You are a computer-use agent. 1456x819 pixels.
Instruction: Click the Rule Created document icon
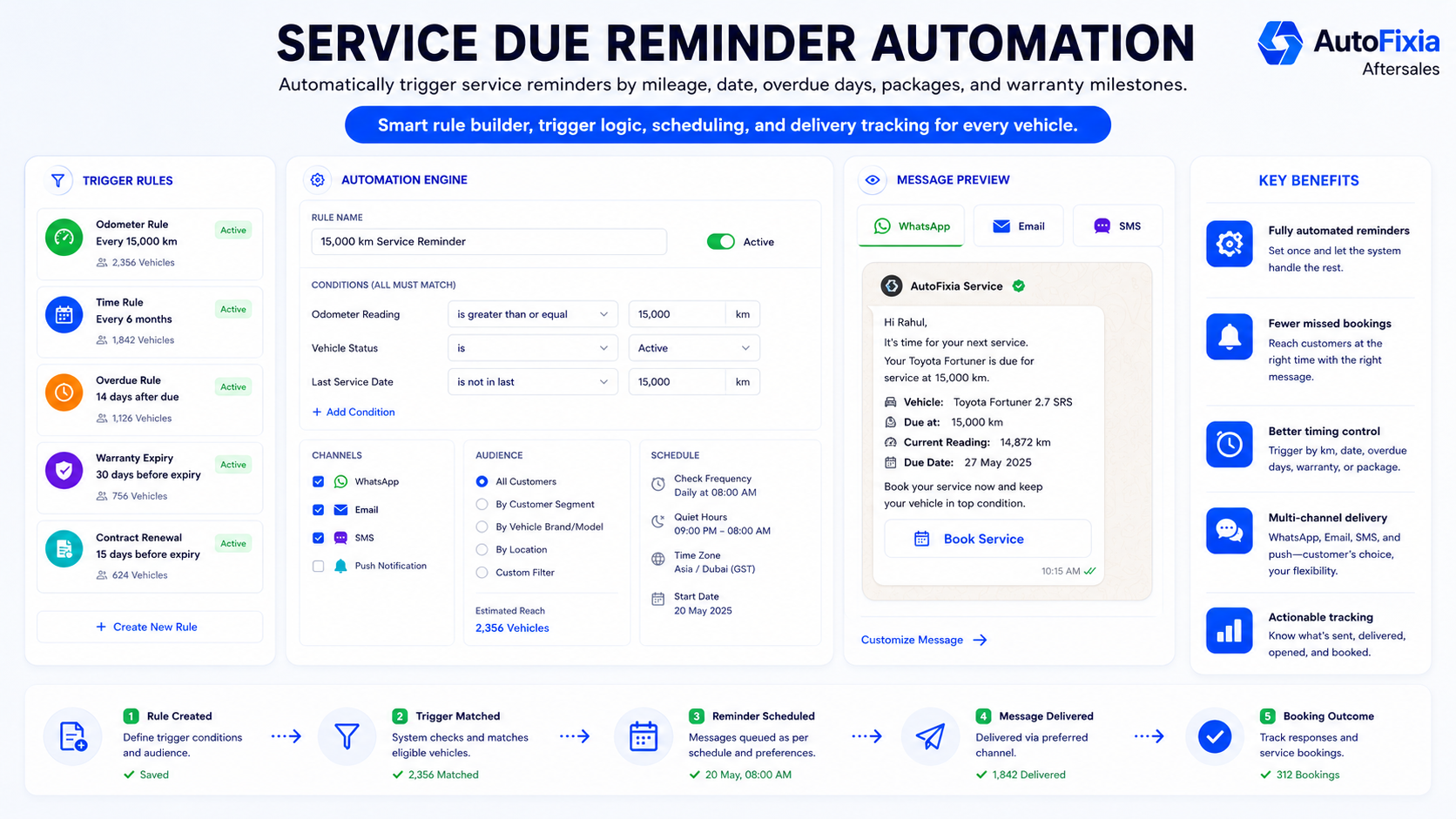pos(73,736)
